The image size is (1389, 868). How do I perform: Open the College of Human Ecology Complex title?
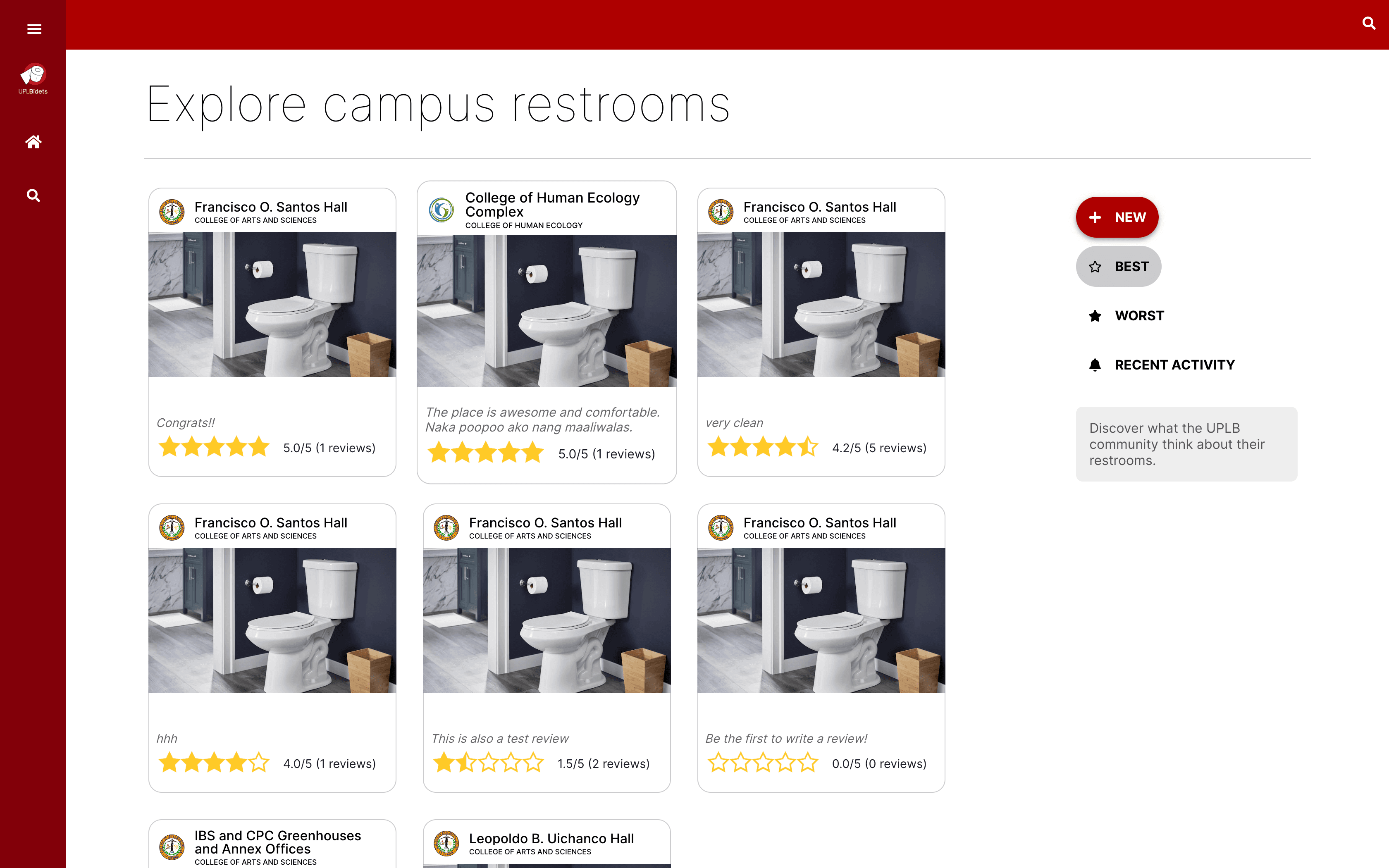point(552,204)
